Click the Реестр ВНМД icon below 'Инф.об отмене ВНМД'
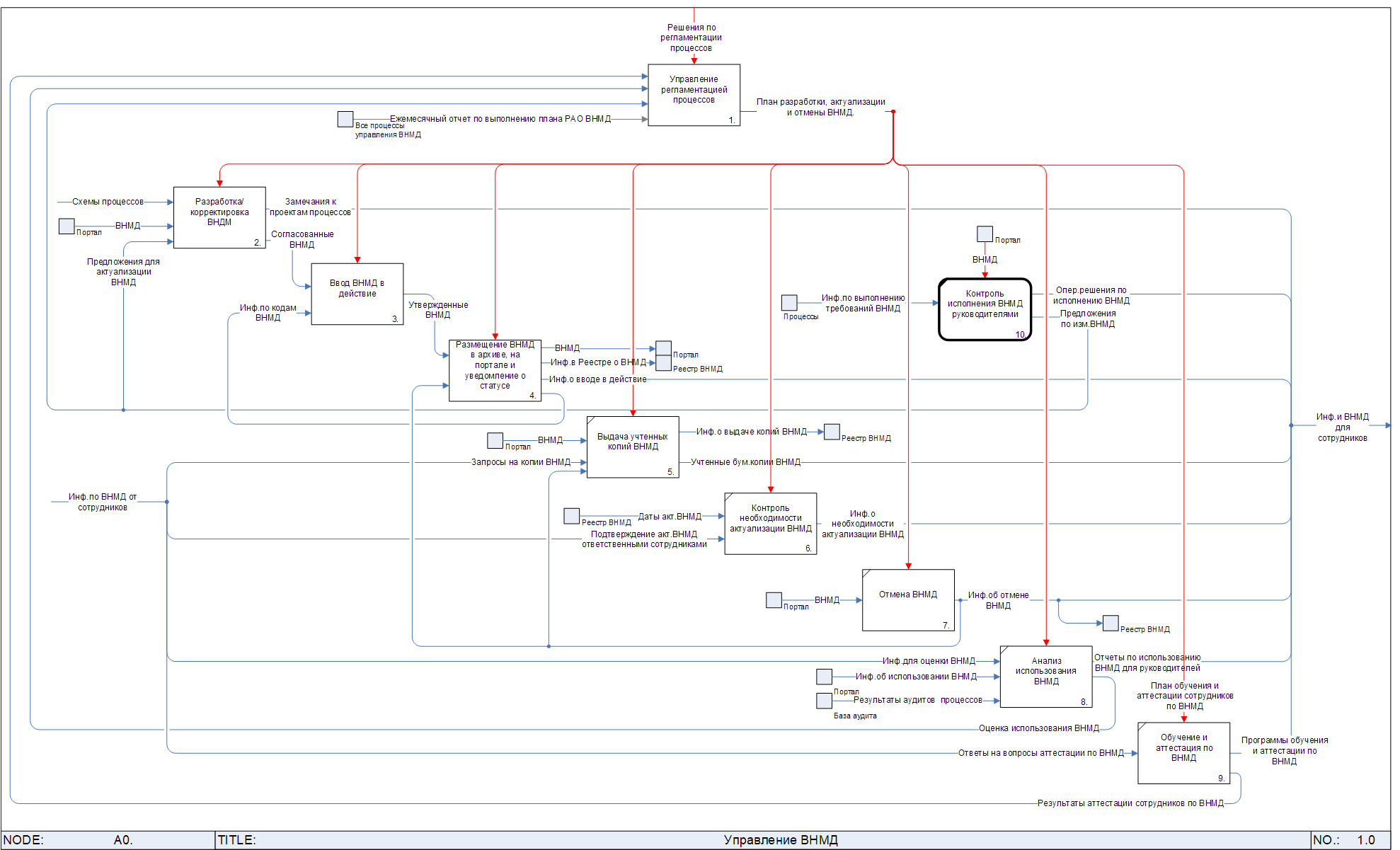 click(1111, 623)
